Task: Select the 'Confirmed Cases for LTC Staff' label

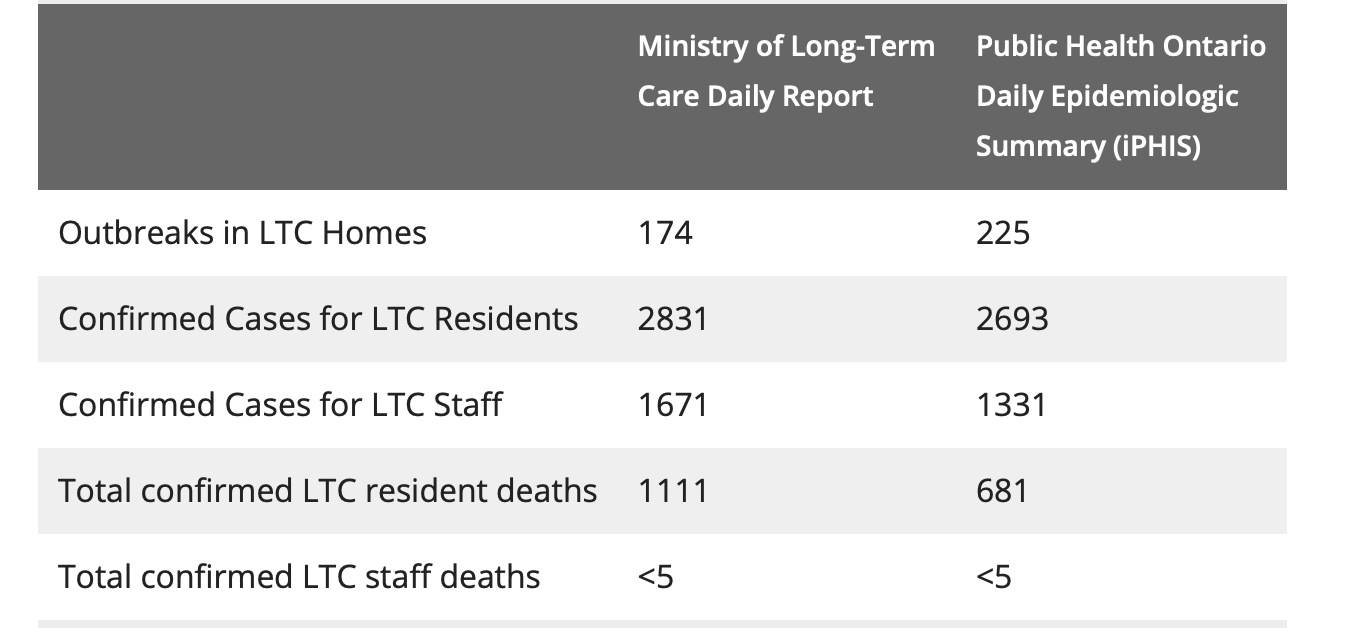Action: tap(280, 405)
